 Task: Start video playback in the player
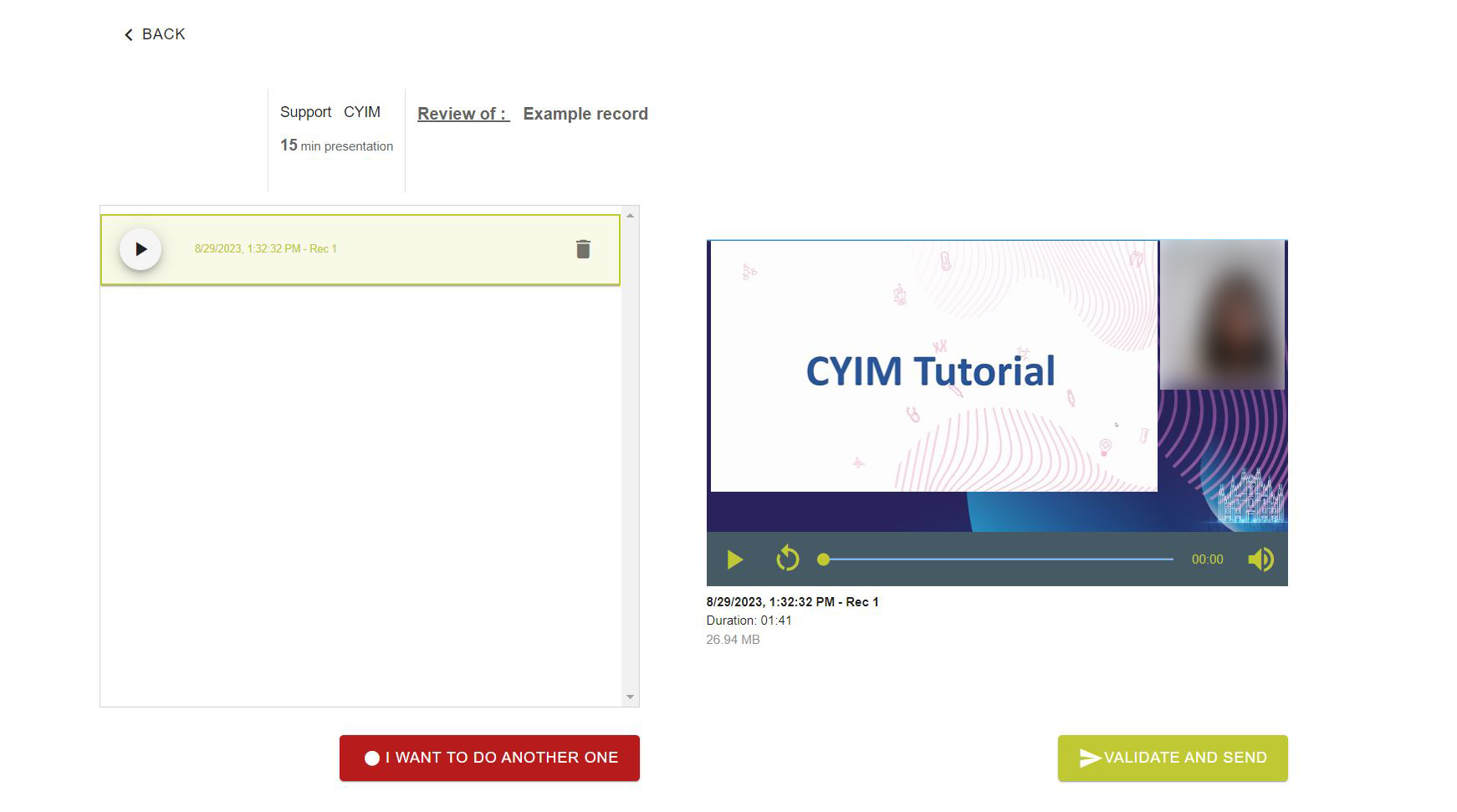734,559
